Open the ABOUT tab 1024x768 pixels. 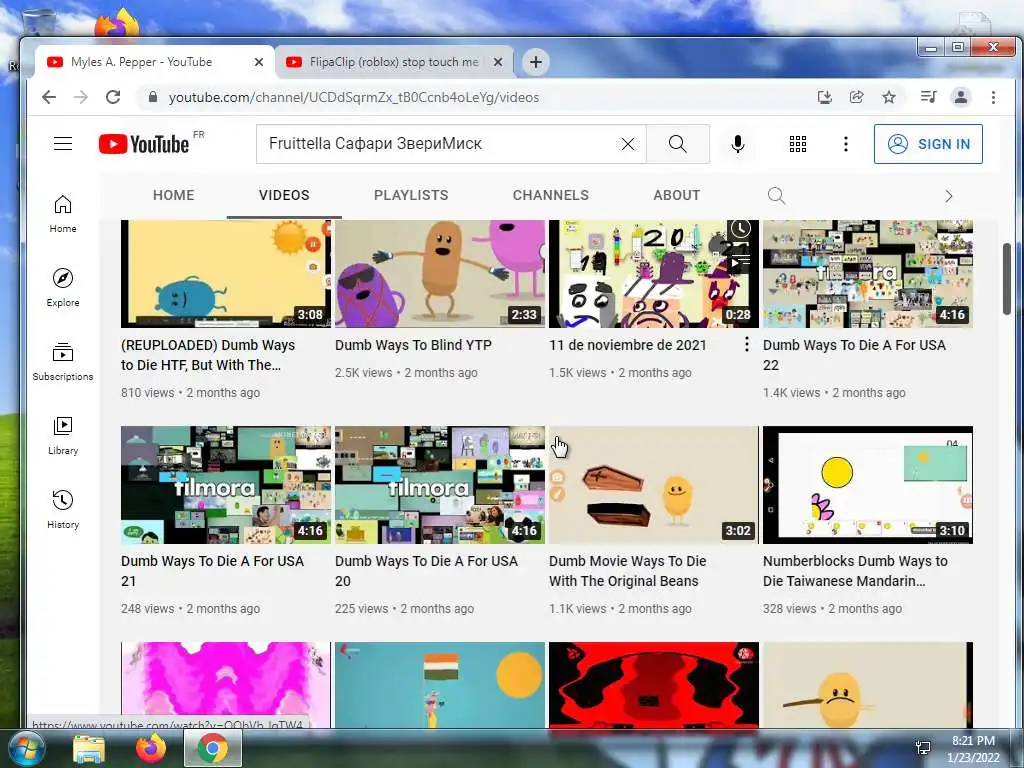pyautogui.click(x=677, y=195)
